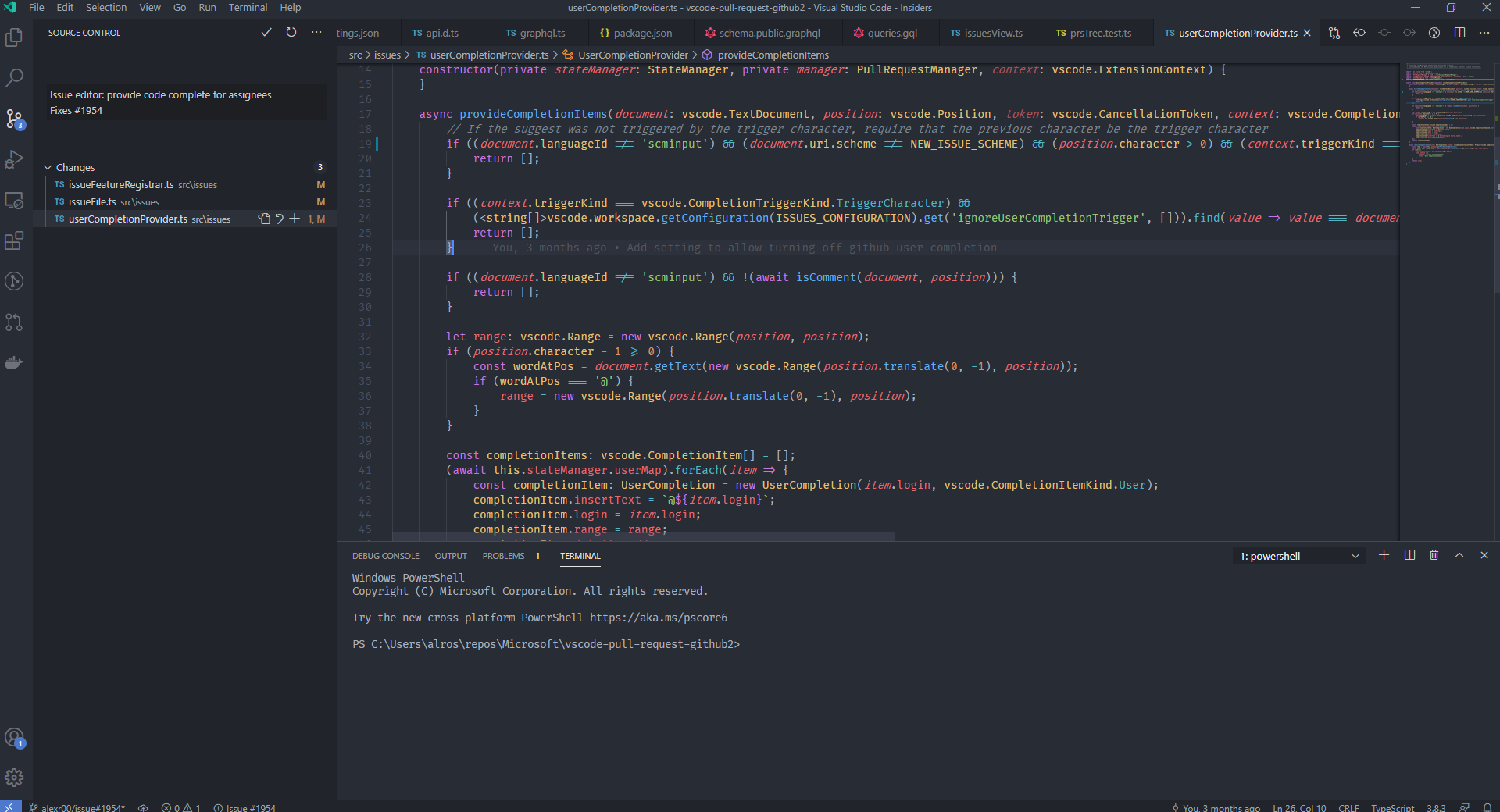Open Accounts in the activity bar
Viewport: 1500px width, 812px height.
[14, 738]
